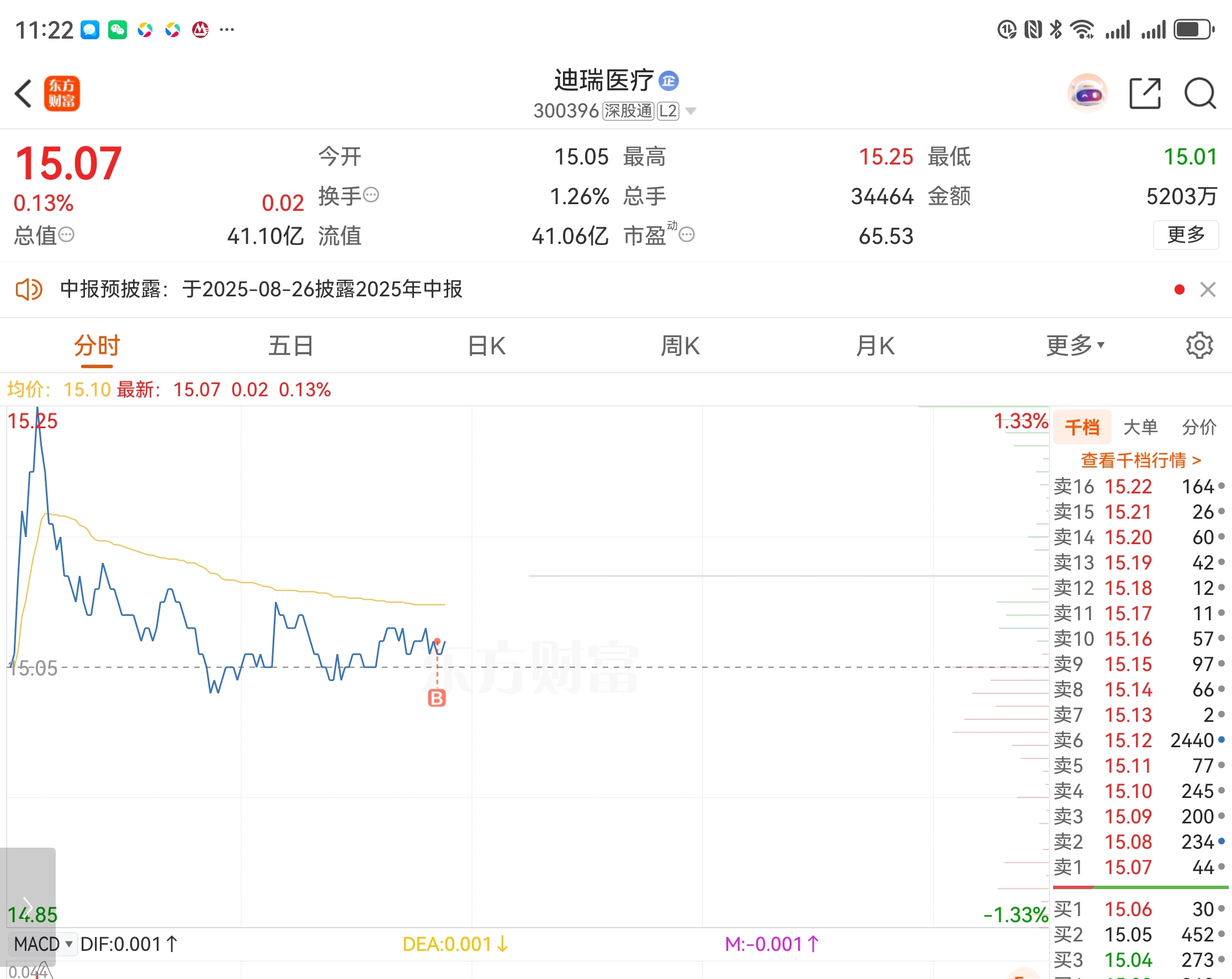
Task: Open the MACD indicator dropdown
Action: (x=44, y=944)
